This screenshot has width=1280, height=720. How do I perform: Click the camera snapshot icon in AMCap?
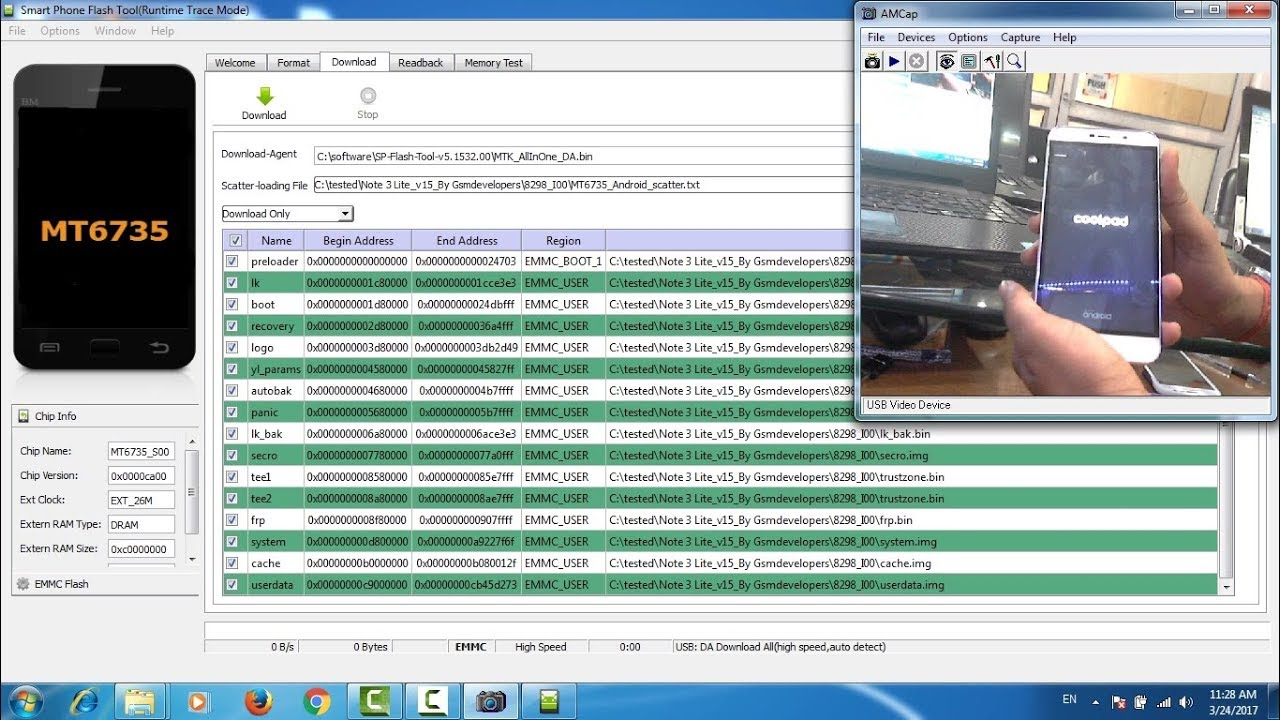click(x=873, y=61)
